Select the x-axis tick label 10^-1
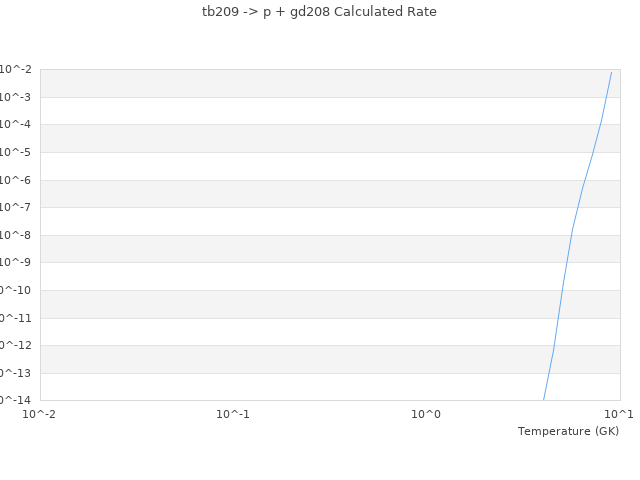Viewport: 640px width, 480px height. 233,414
